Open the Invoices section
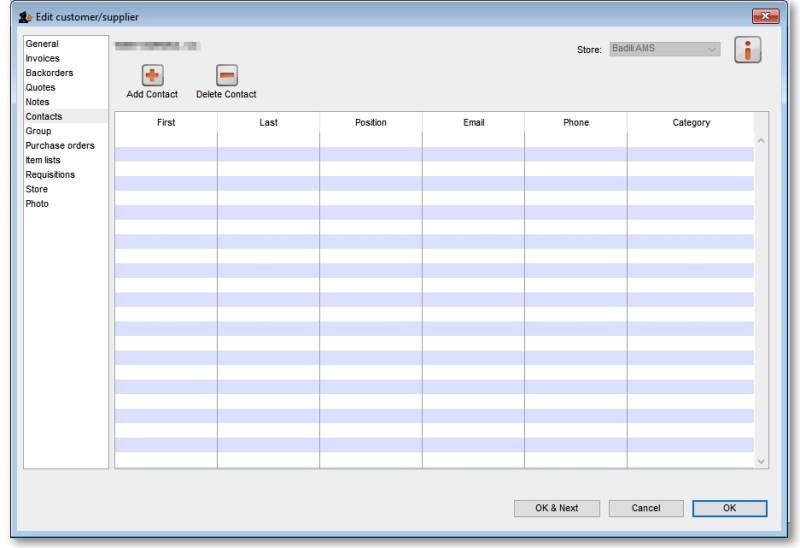The image size is (800, 548). (x=43, y=59)
